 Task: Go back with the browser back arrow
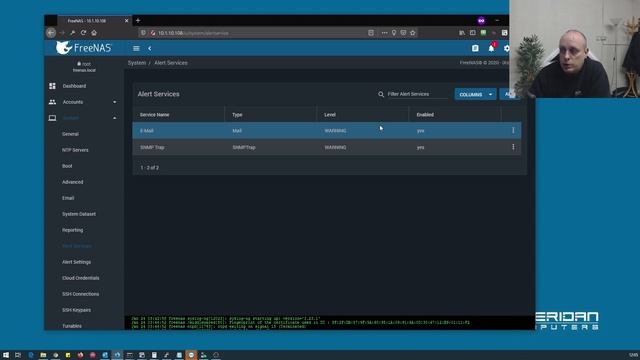[51, 33]
